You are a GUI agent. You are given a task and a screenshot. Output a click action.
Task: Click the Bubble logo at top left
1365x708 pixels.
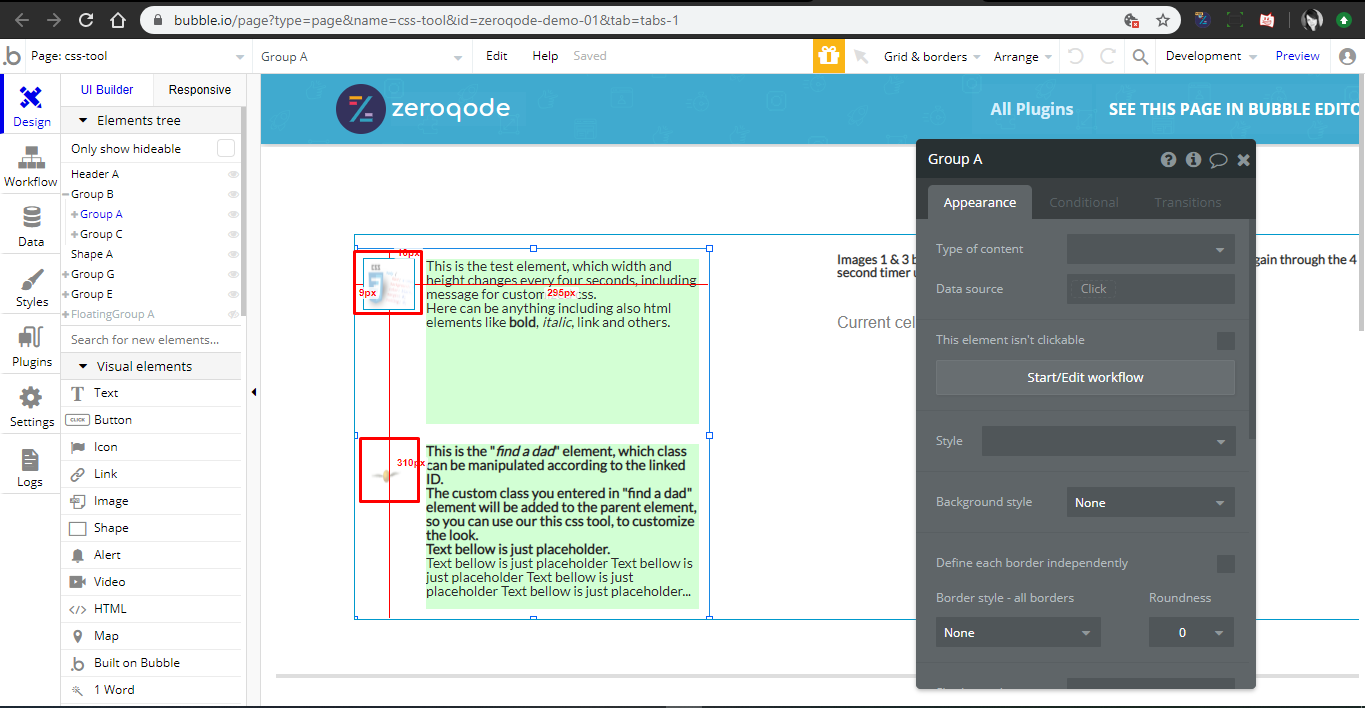[13, 57]
